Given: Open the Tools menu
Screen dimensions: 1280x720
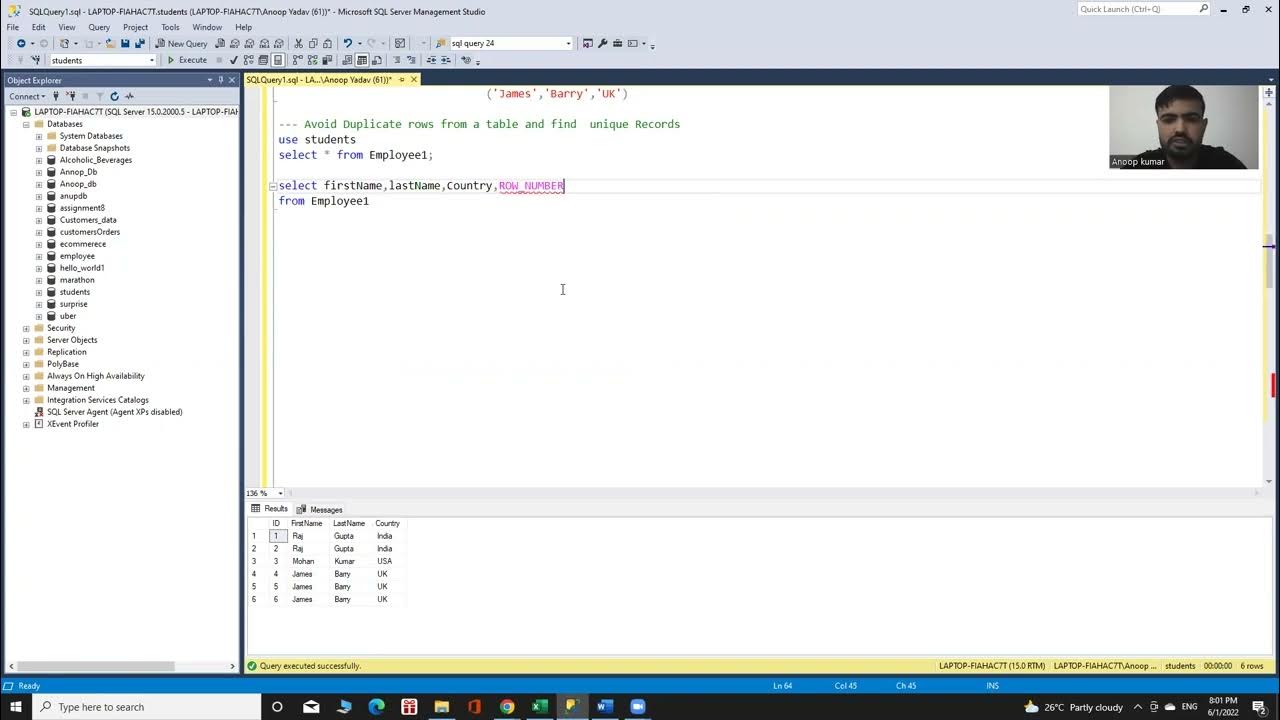Looking at the screenshot, I should click(x=170, y=27).
